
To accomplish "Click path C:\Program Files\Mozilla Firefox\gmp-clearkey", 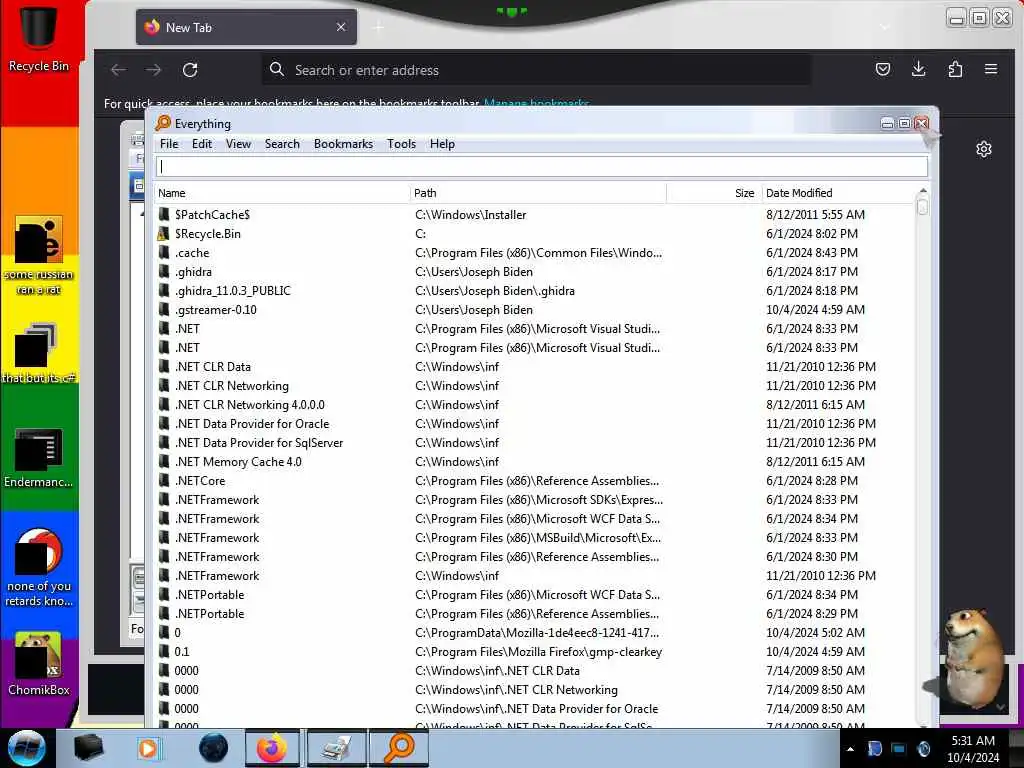I will [x=538, y=651].
